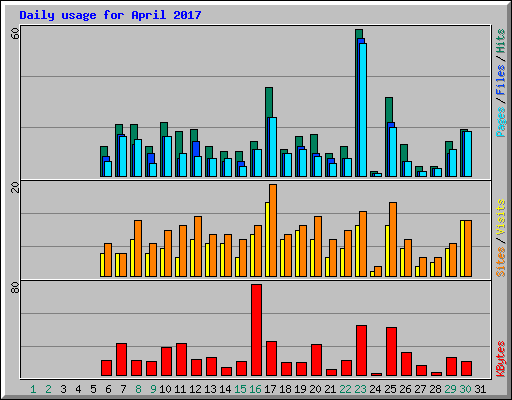The width and height of the screenshot is (512, 400).
Task: Click day label 28 on the x-axis
Action: pyautogui.click(x=435, y=389)
